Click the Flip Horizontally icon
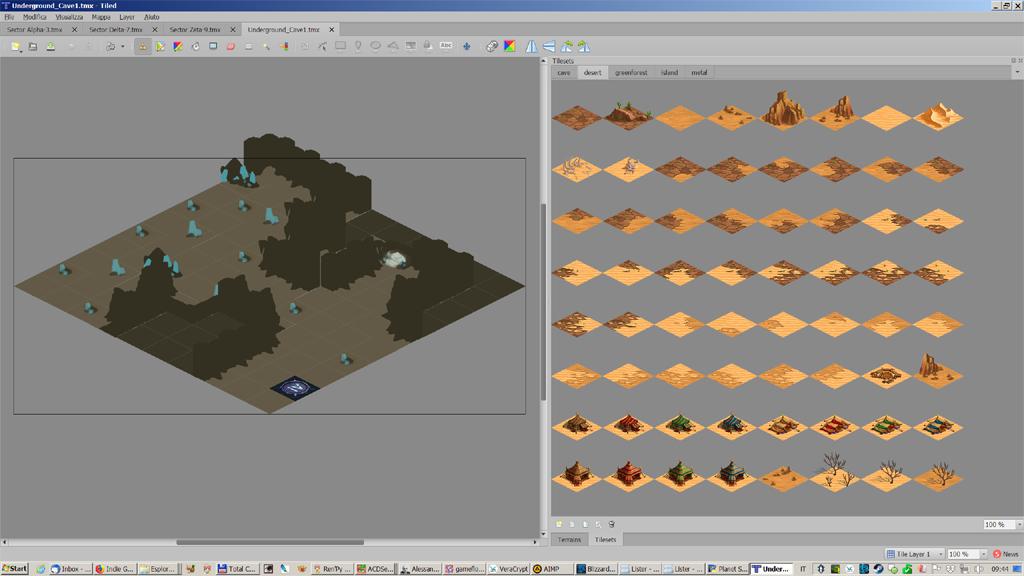 click(x=532, y=46)
